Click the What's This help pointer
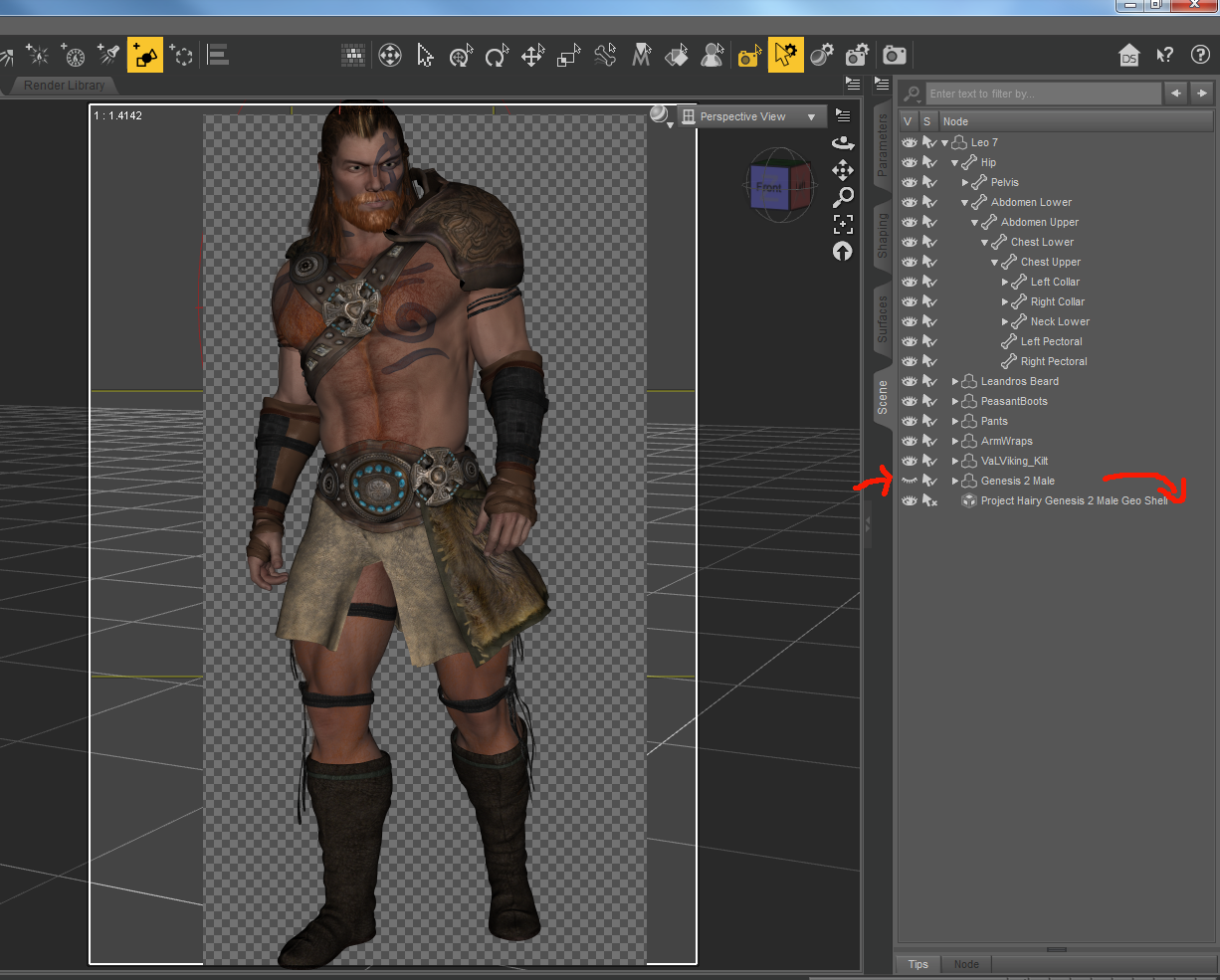 1164,55
